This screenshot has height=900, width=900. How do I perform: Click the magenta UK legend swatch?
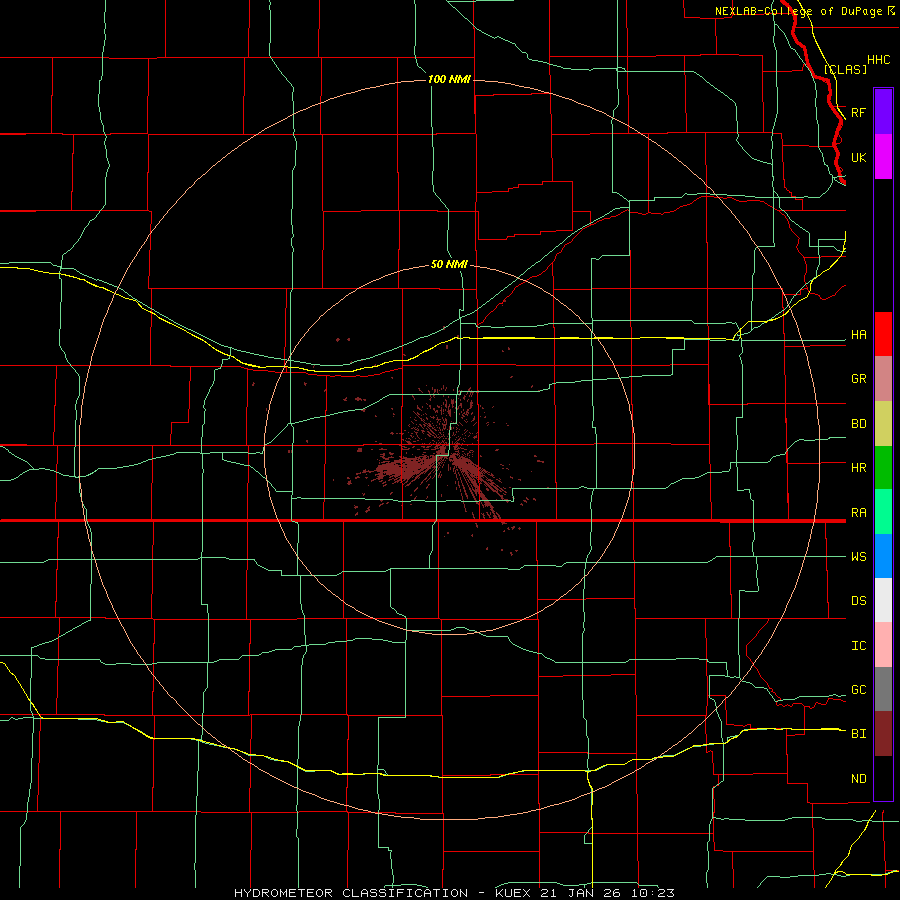click(x=883, y=157)
